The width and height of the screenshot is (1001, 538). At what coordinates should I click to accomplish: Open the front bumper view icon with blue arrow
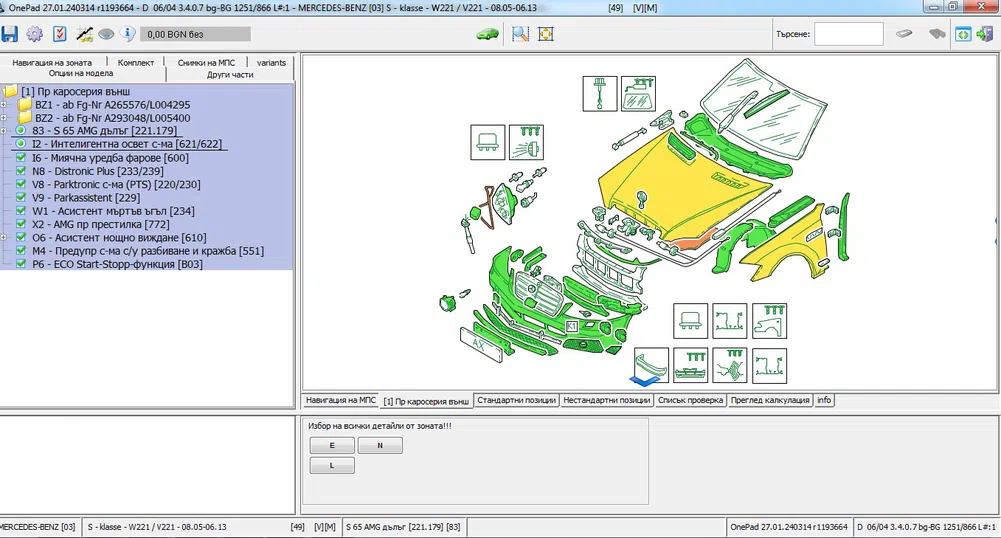[651, 366]
